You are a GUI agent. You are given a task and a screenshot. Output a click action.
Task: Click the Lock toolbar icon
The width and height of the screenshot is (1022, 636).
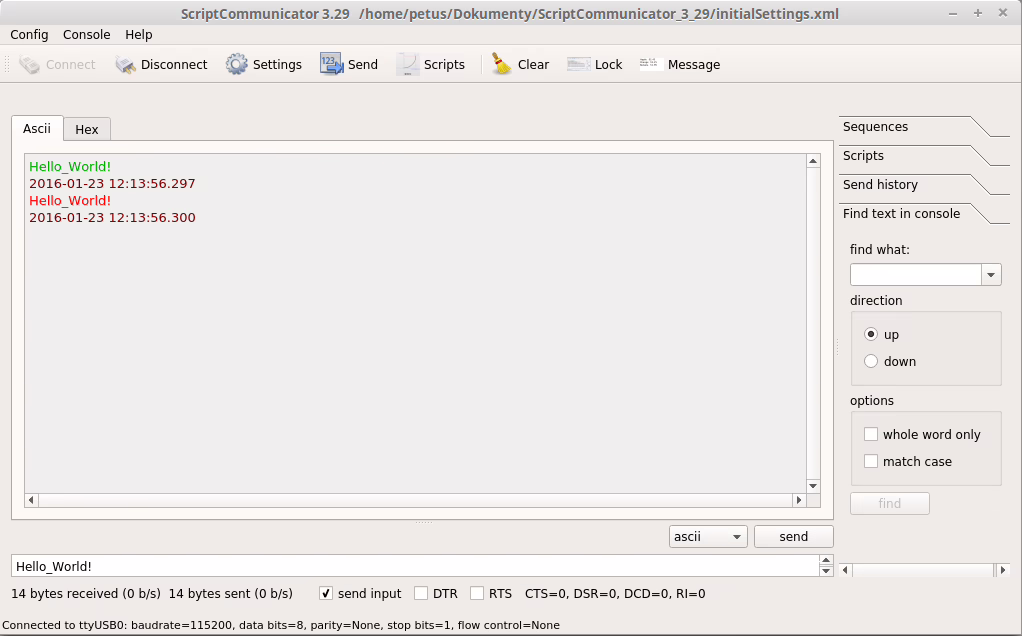[x=579, y=65]
